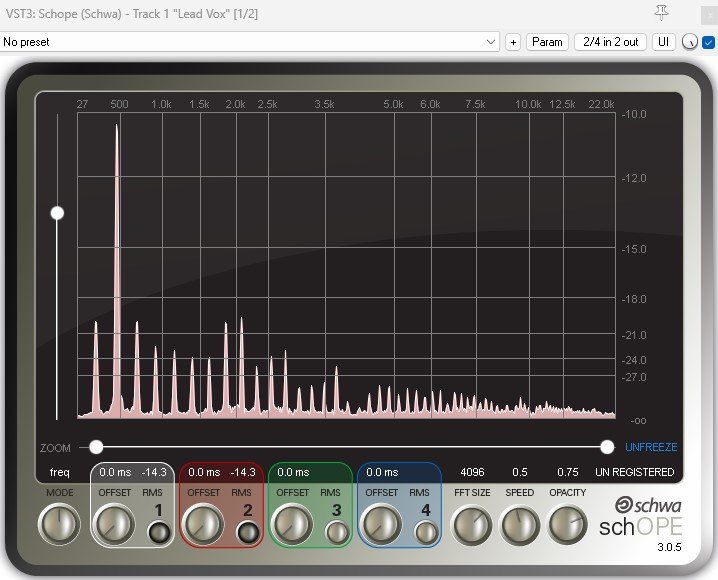This screenshot has width=718, height=580.
Task: Click the Param button
Action: pyautogui.click(x=547, y=42)
